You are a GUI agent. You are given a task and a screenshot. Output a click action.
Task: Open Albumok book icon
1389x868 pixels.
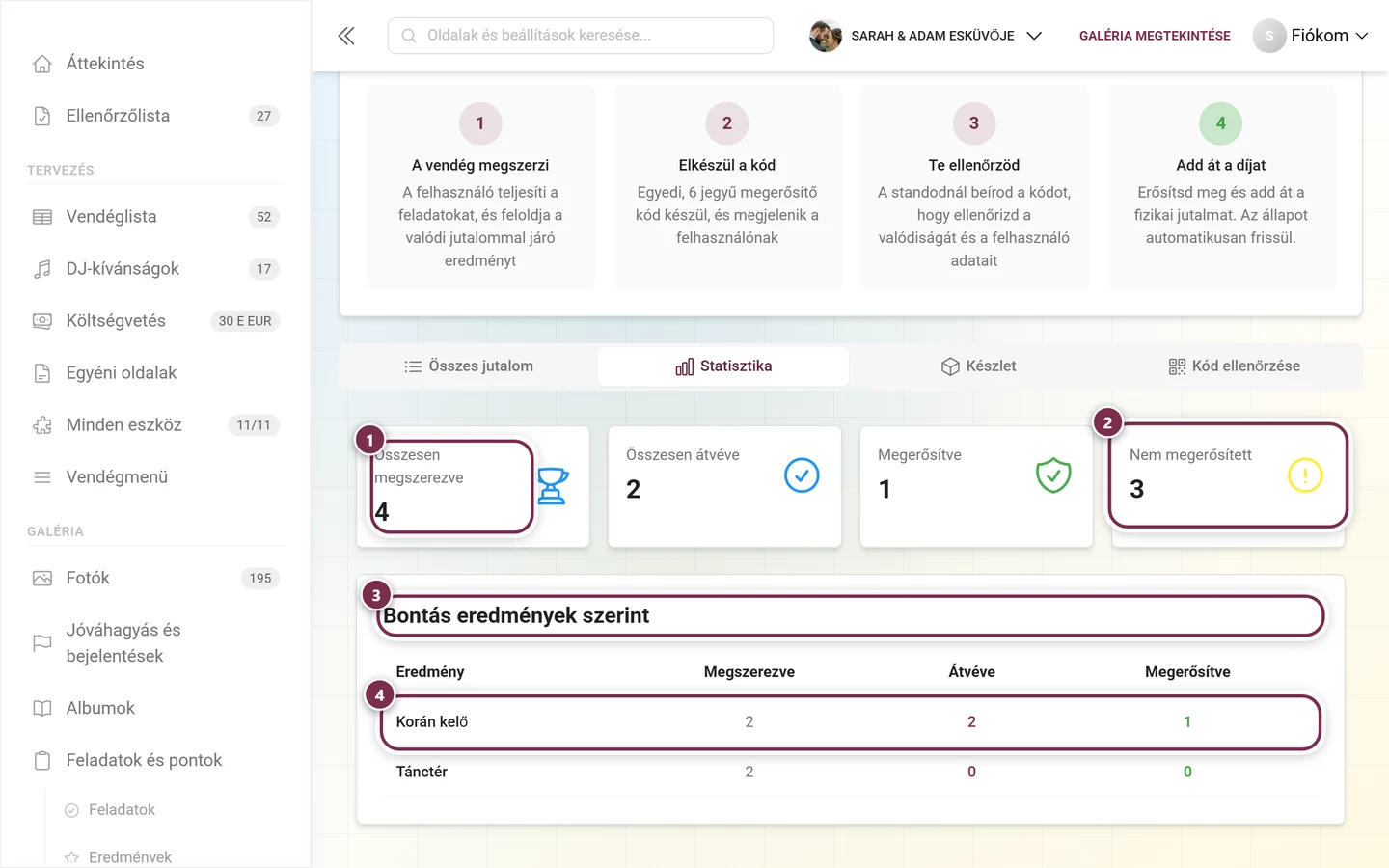(x=42, y=708)
